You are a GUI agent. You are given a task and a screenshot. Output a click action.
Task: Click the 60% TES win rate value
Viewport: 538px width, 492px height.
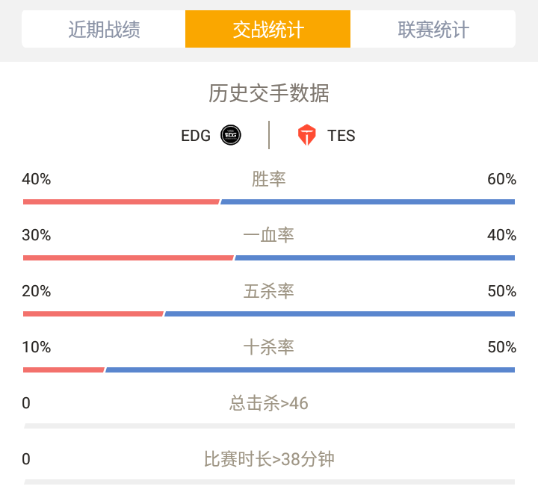pos(502,179)
